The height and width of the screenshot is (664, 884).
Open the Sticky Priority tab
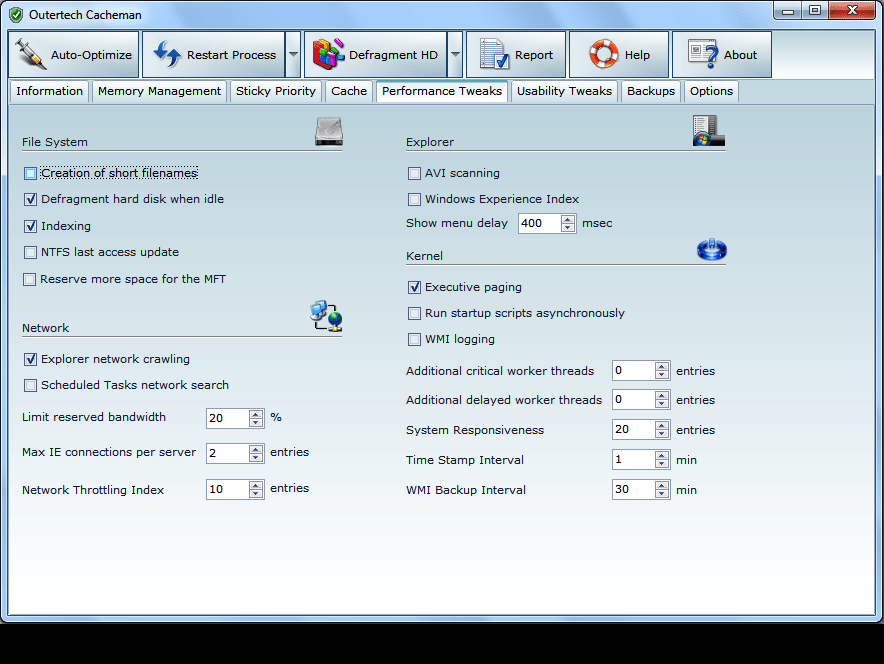click(x=276, y=91)
